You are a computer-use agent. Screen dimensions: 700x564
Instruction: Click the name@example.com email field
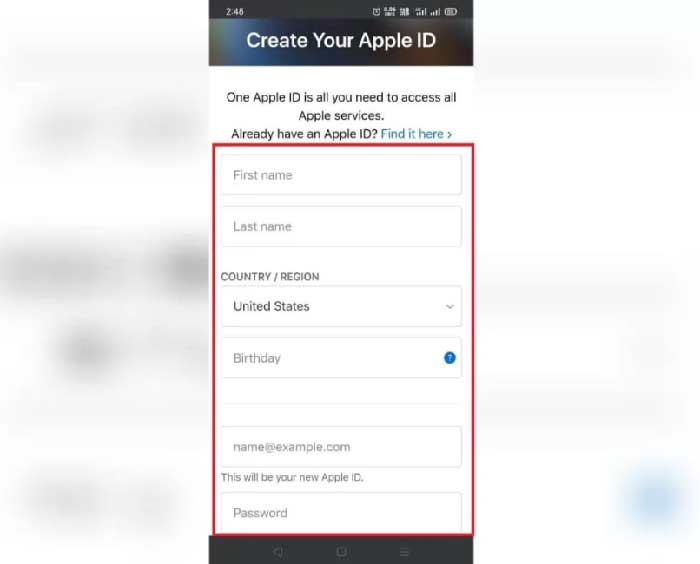342,447
